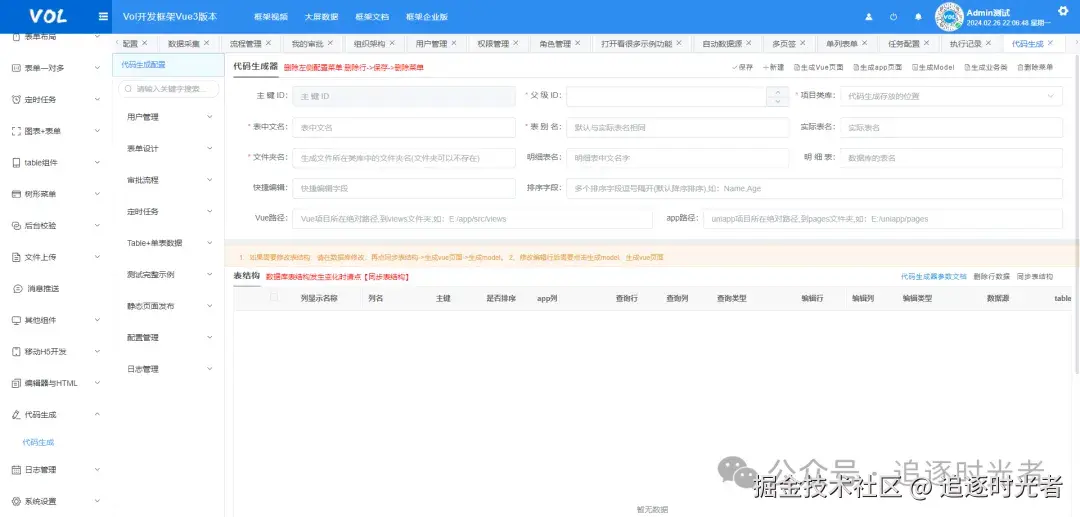The height and width of the screenshot is (517, 1080).
Task: Click 同步表结构 link
Action: click(x=1035, y=276)
